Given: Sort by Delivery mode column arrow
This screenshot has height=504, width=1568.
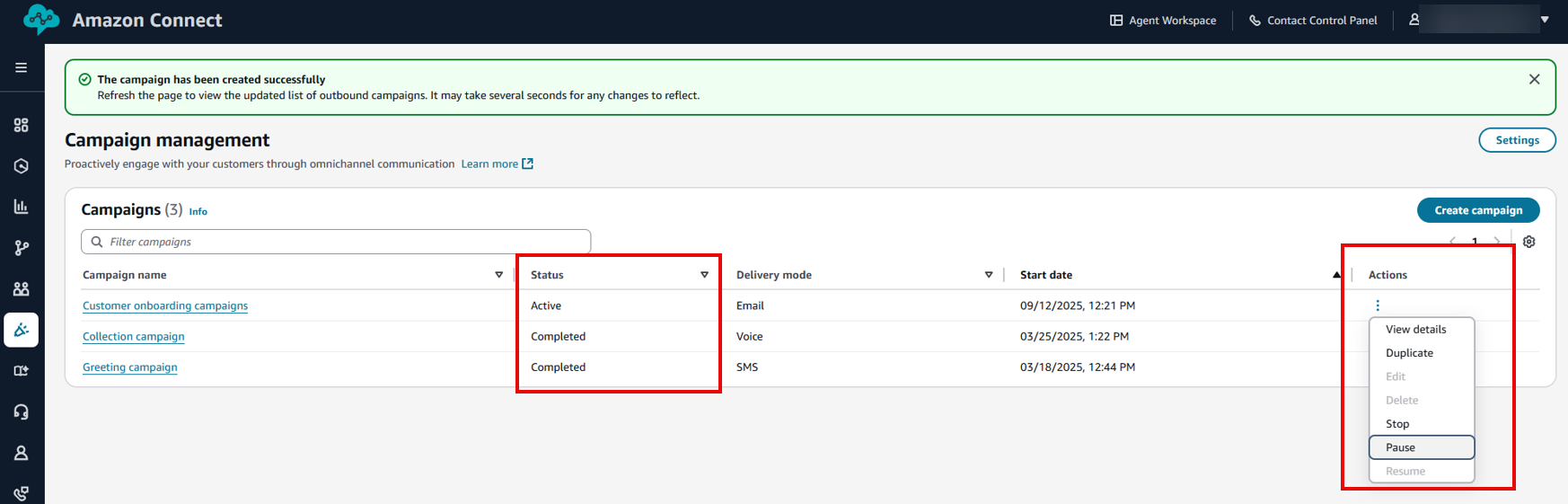Looking at the screenshot, I should (989, 275).
